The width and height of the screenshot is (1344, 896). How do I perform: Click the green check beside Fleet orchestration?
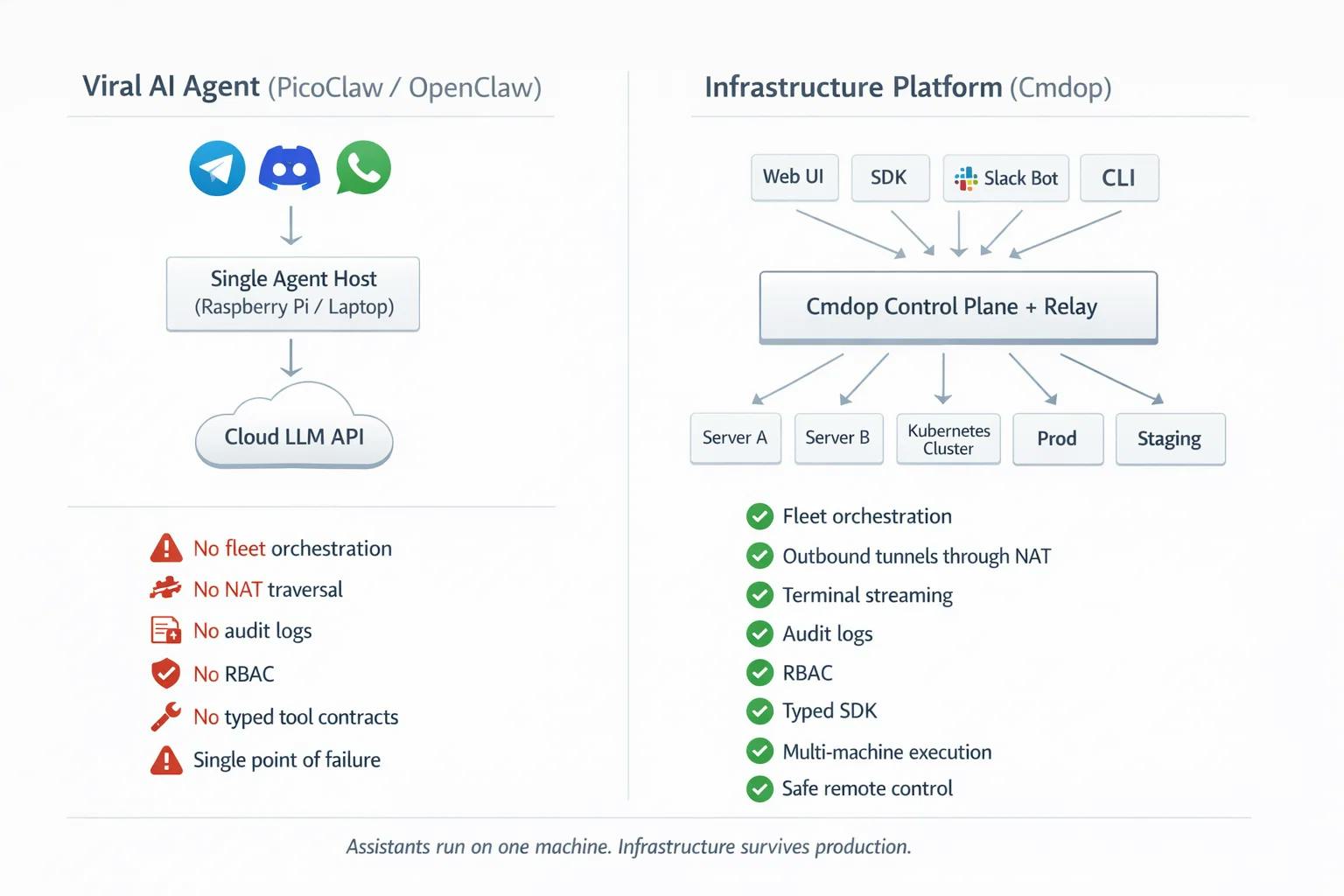coord(759,517)
